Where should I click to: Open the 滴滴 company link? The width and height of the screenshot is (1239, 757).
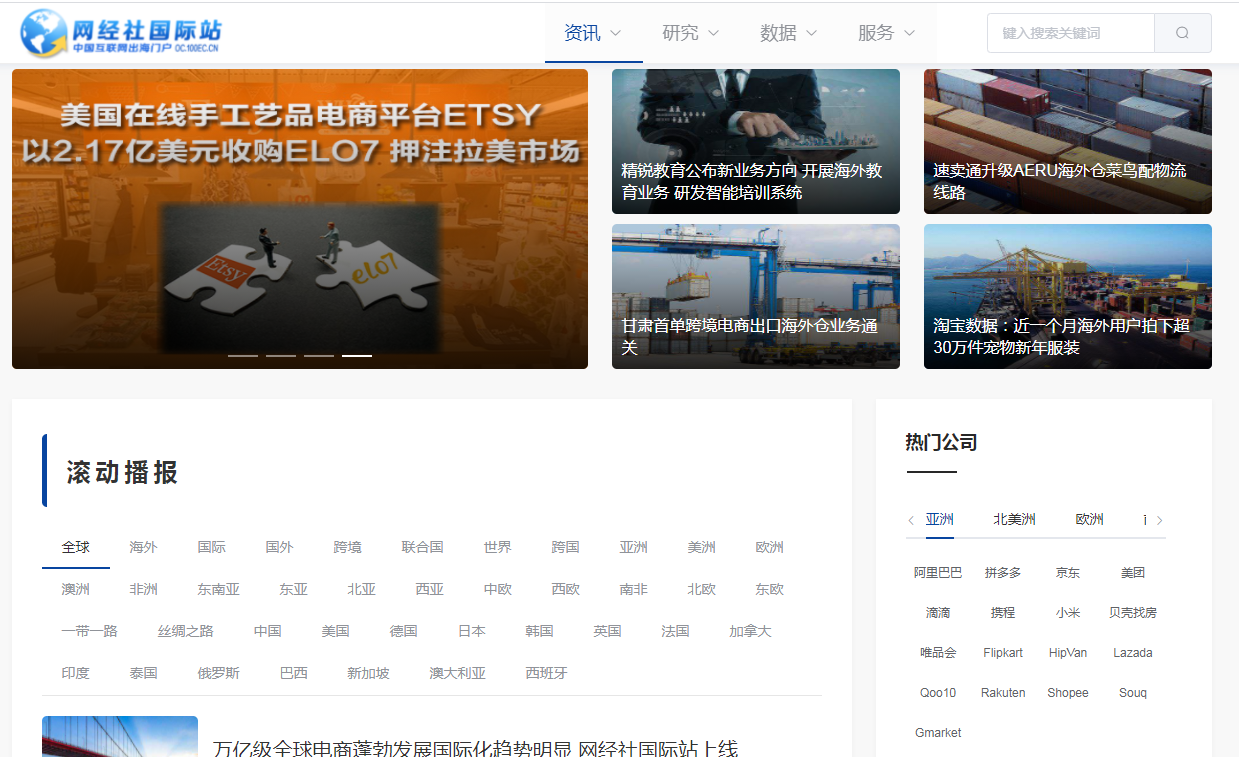click(x=938, y=613)
